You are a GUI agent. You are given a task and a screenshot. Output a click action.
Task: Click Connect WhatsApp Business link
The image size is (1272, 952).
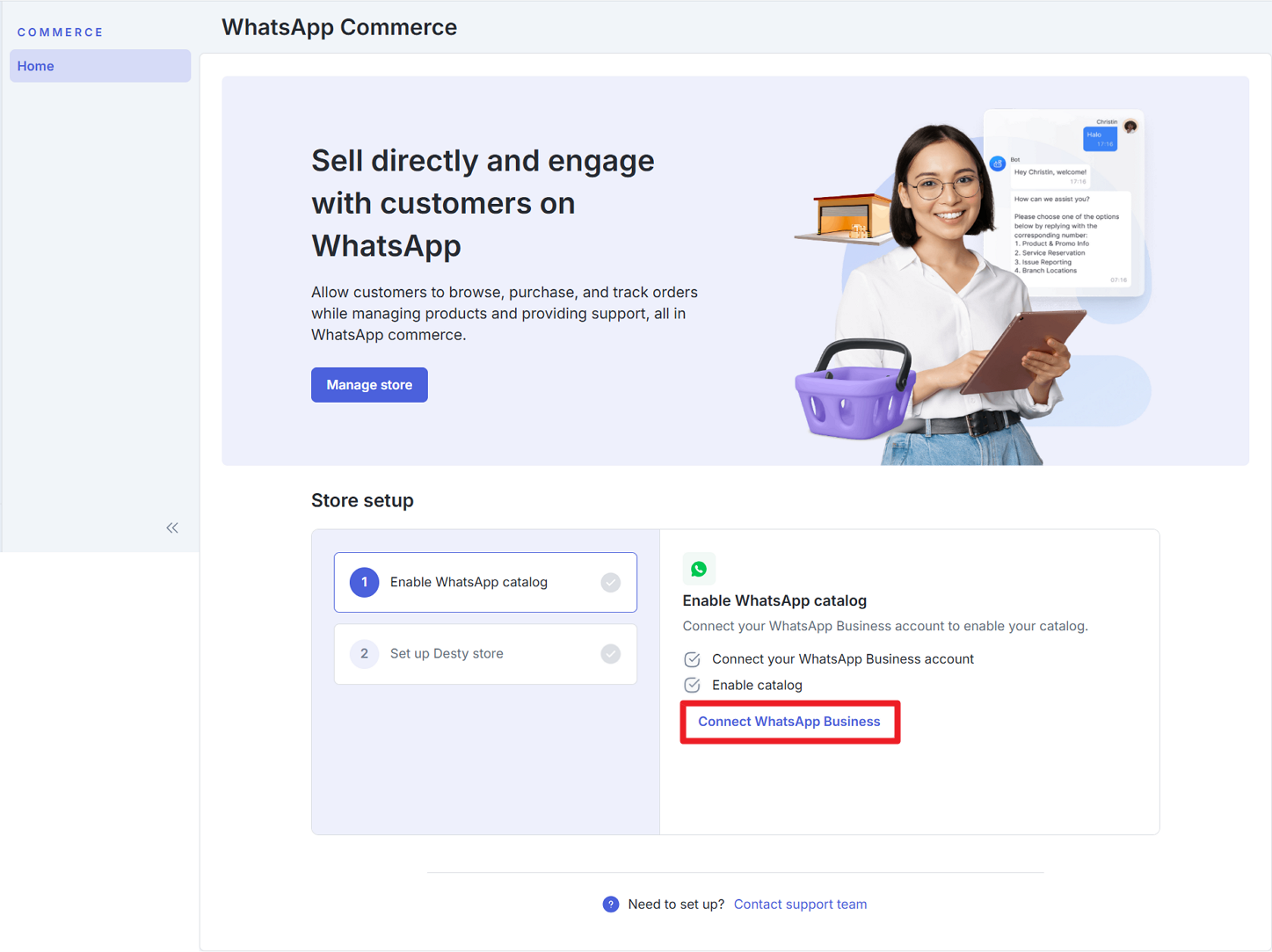[x=789, y=722]
